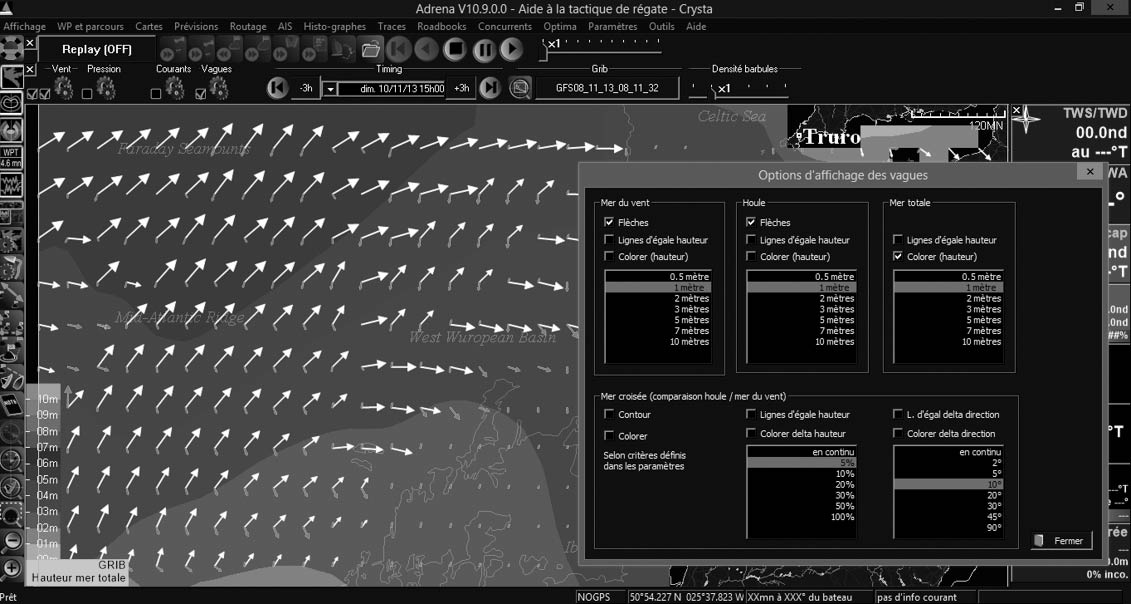This screenshot has width=1131, height=604.
Task: Disable Colorer (hauteur) under Mer totale
Action: point(898,257)
